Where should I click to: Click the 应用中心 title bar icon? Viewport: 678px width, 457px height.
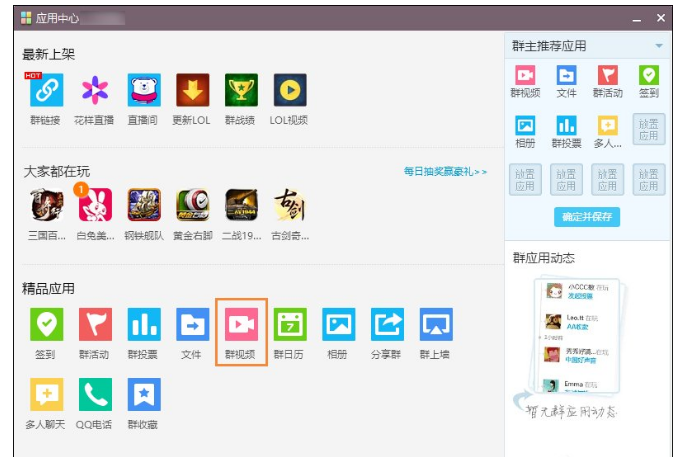coord(26,18)
